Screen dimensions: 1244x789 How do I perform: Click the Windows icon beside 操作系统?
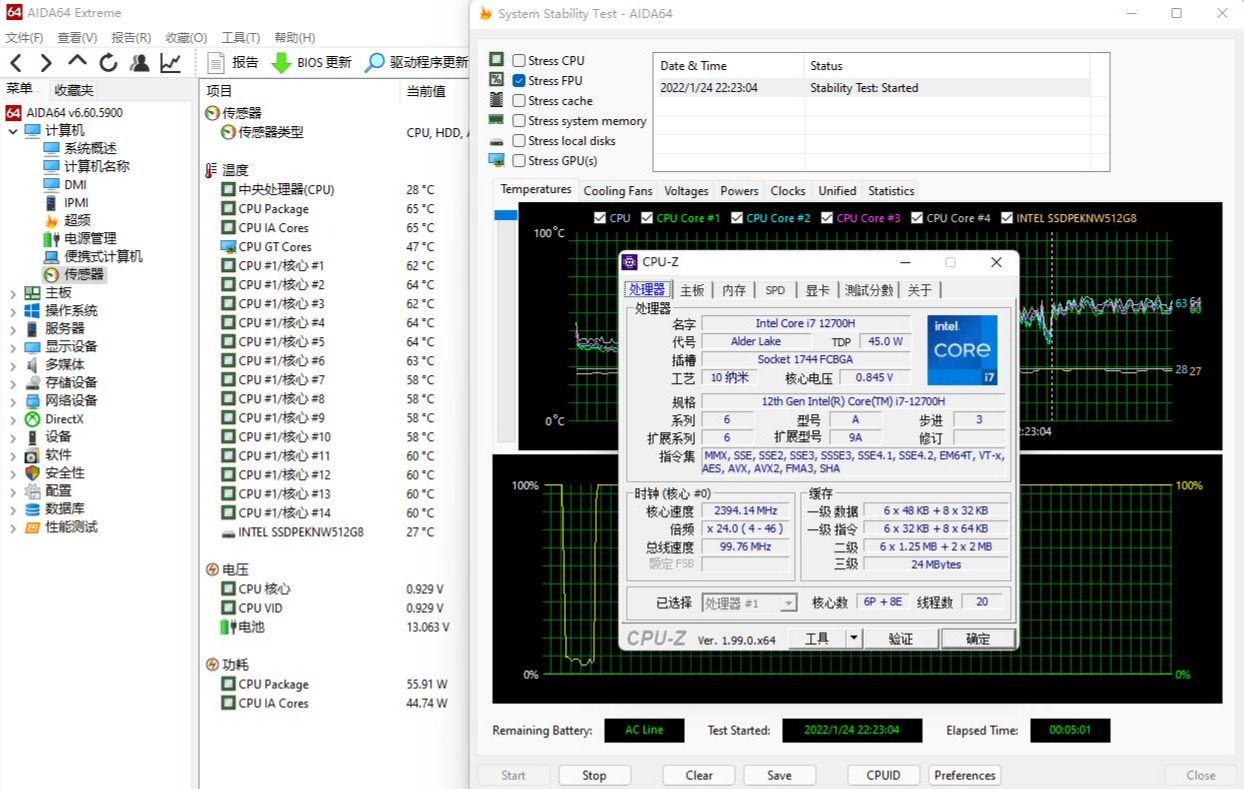point(33,310)
